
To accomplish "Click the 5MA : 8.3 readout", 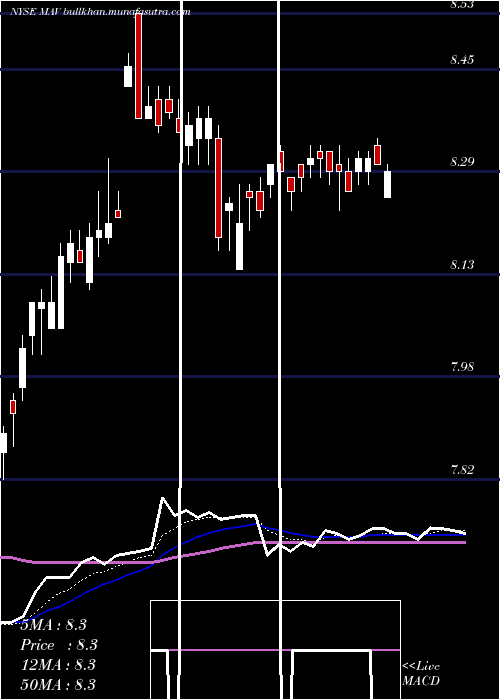I will (54, 625).
